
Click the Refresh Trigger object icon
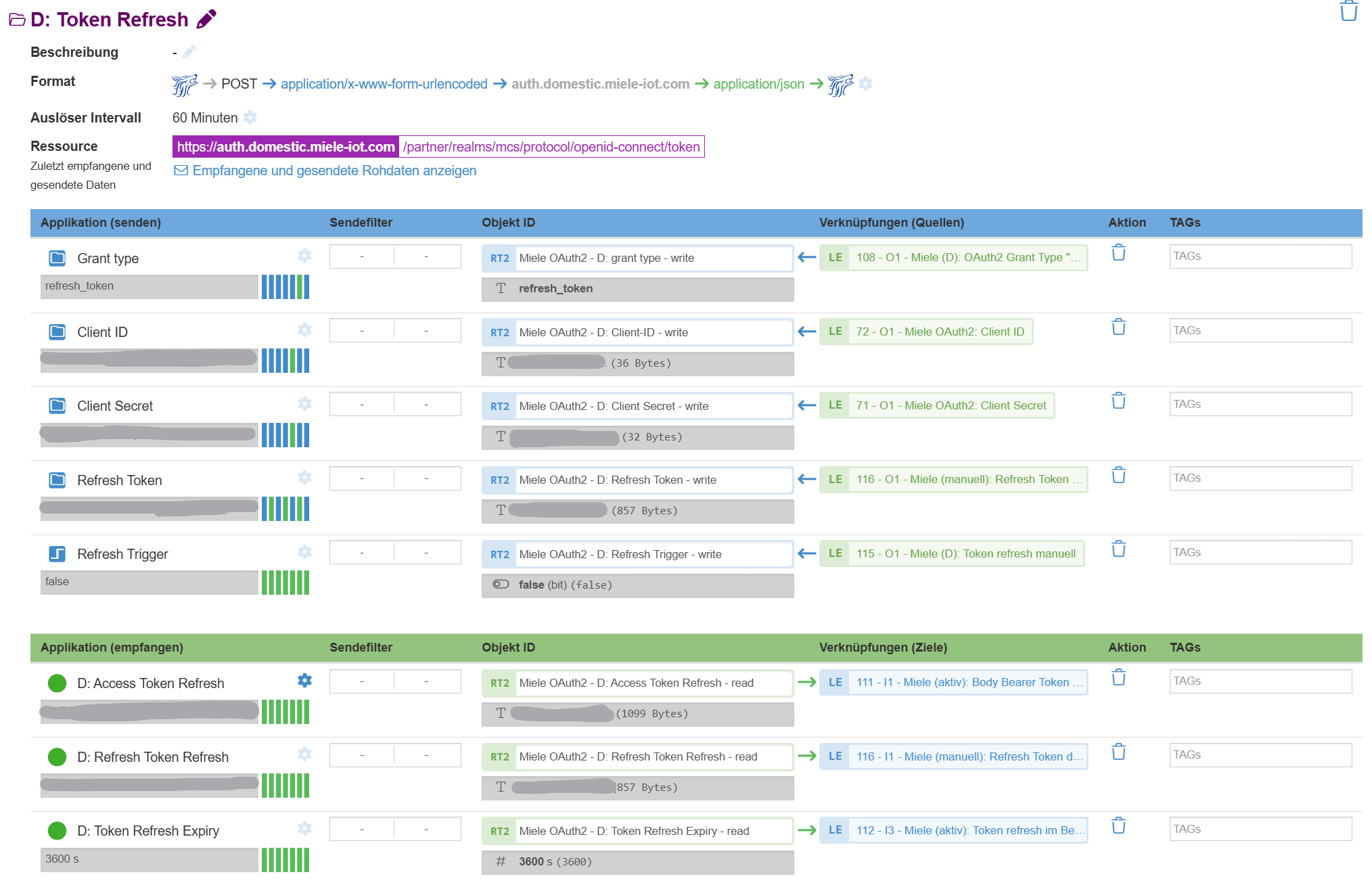pos(58,554)
